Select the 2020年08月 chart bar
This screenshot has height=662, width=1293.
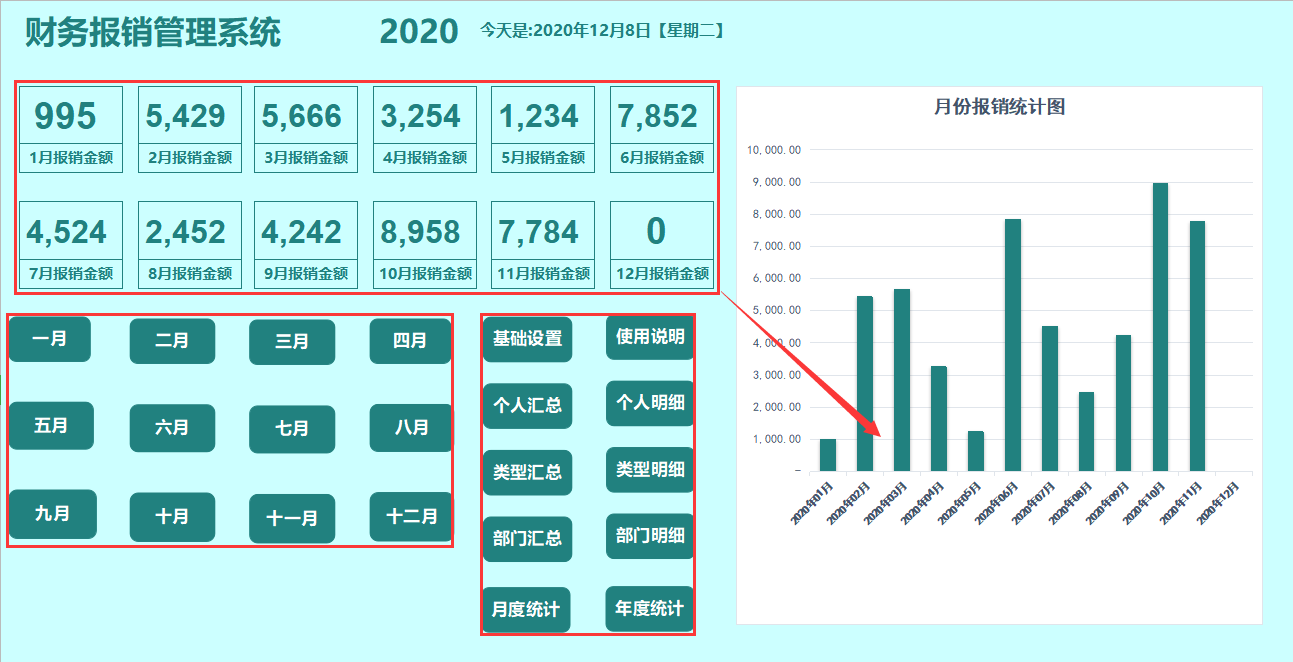tap(1087, 432)
